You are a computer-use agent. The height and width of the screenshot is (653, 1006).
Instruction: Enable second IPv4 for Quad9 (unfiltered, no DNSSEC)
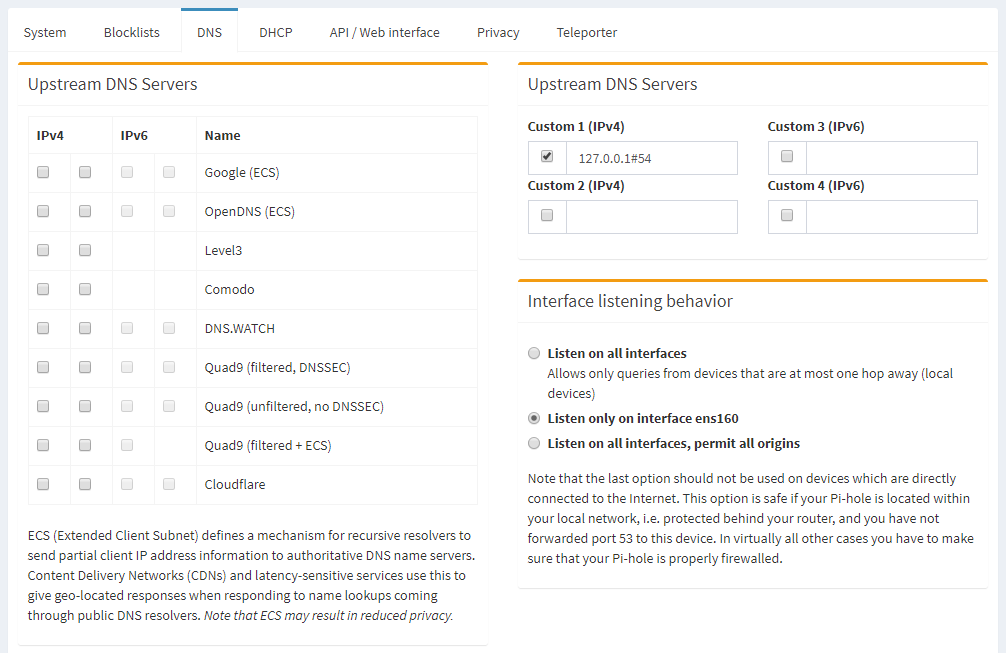point(85,406)
